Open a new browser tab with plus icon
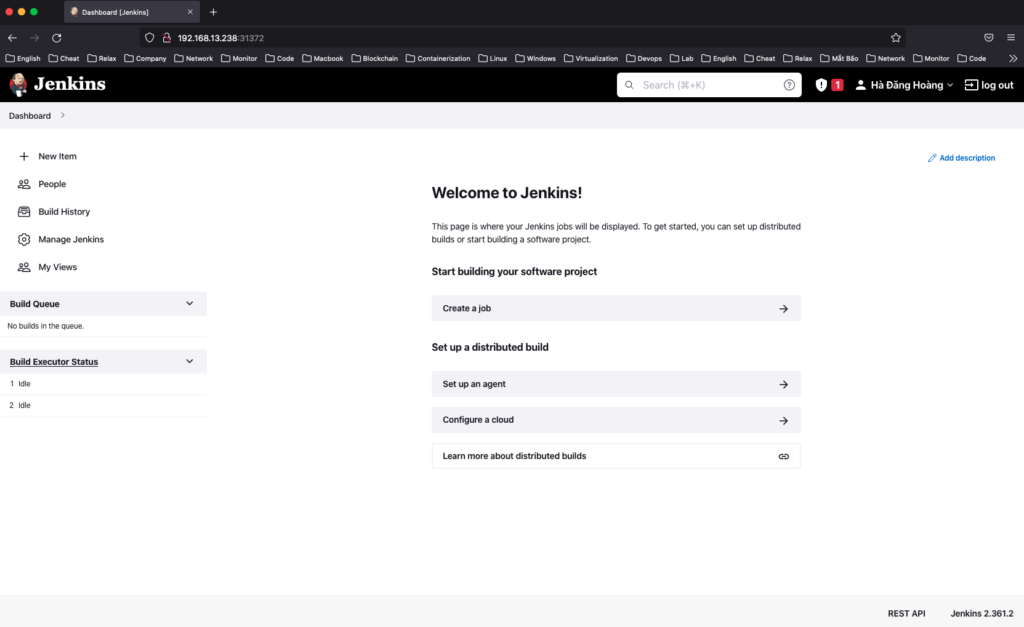The width and height of the screenshot is (1024, 627). 213,12
